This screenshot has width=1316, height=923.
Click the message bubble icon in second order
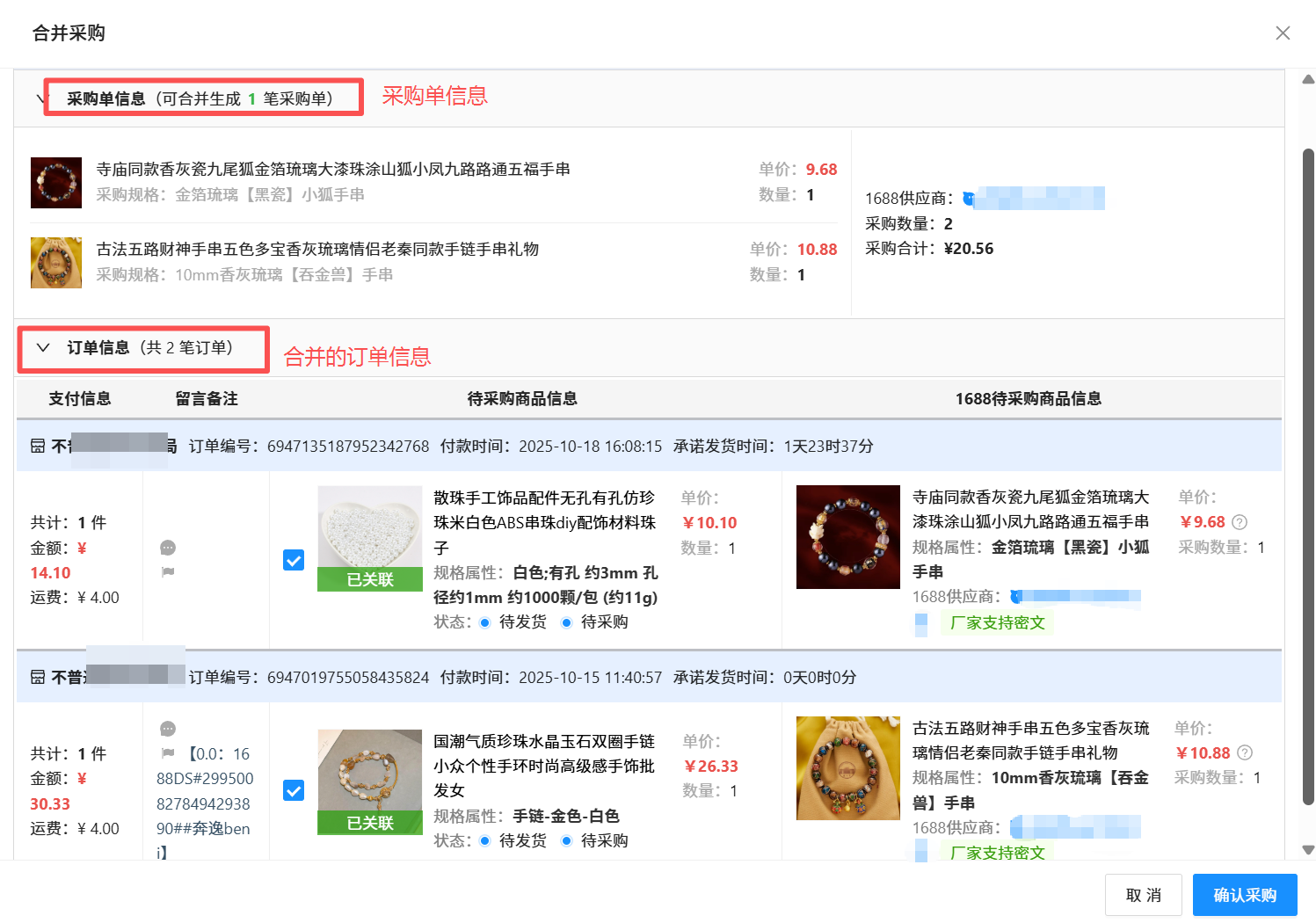(x=168, y=729)
